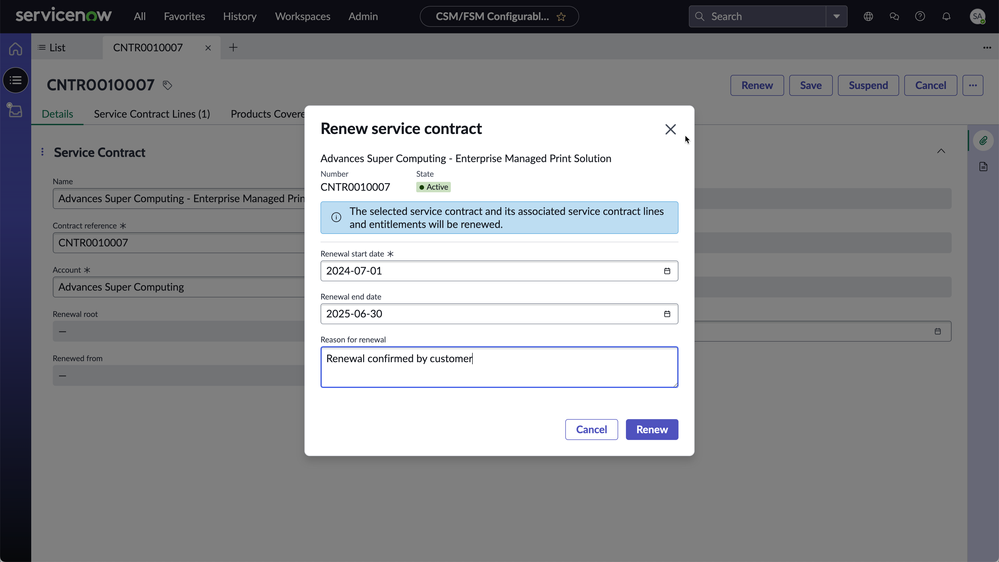Open the help question mark icon
999x562 pixels.
(920, 17)
